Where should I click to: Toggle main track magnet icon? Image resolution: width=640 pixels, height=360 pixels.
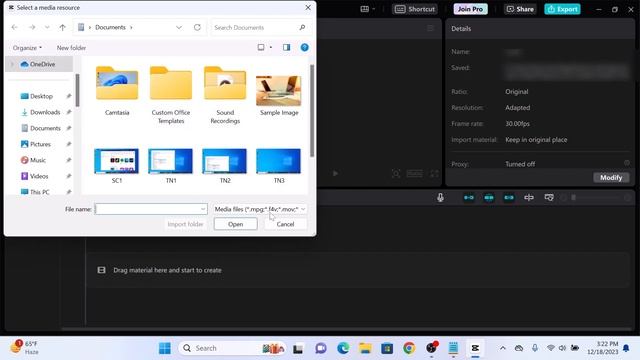coord(469,198)
